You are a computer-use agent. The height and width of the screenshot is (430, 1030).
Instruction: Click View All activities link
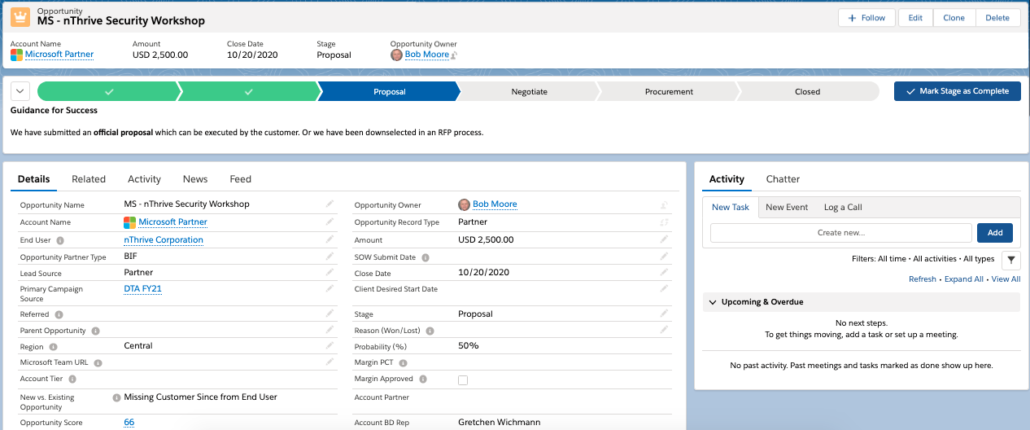1006,279
